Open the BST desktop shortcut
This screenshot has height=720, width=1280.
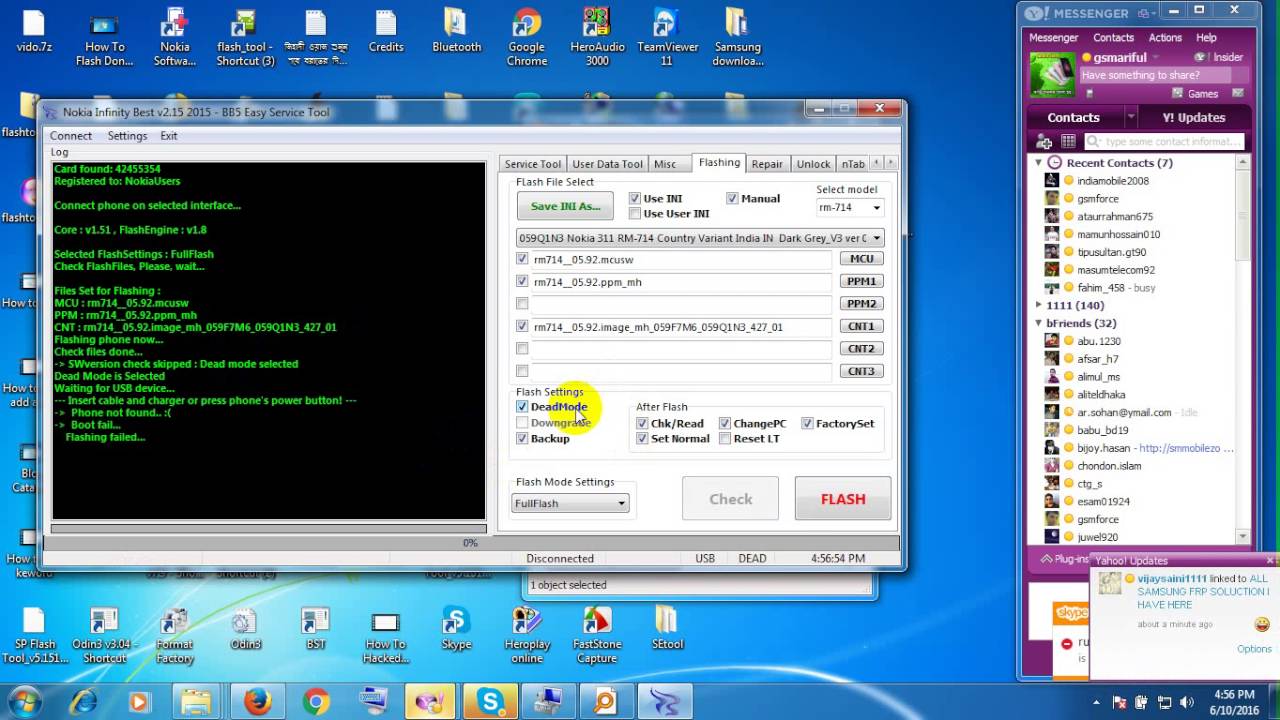pyautogui.click(x=315, y=630)
